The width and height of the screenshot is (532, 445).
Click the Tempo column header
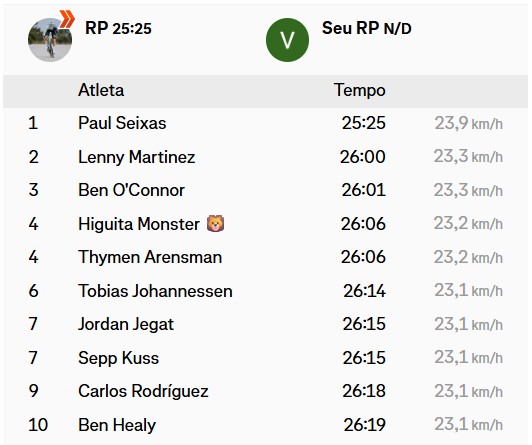pos(360,90)
